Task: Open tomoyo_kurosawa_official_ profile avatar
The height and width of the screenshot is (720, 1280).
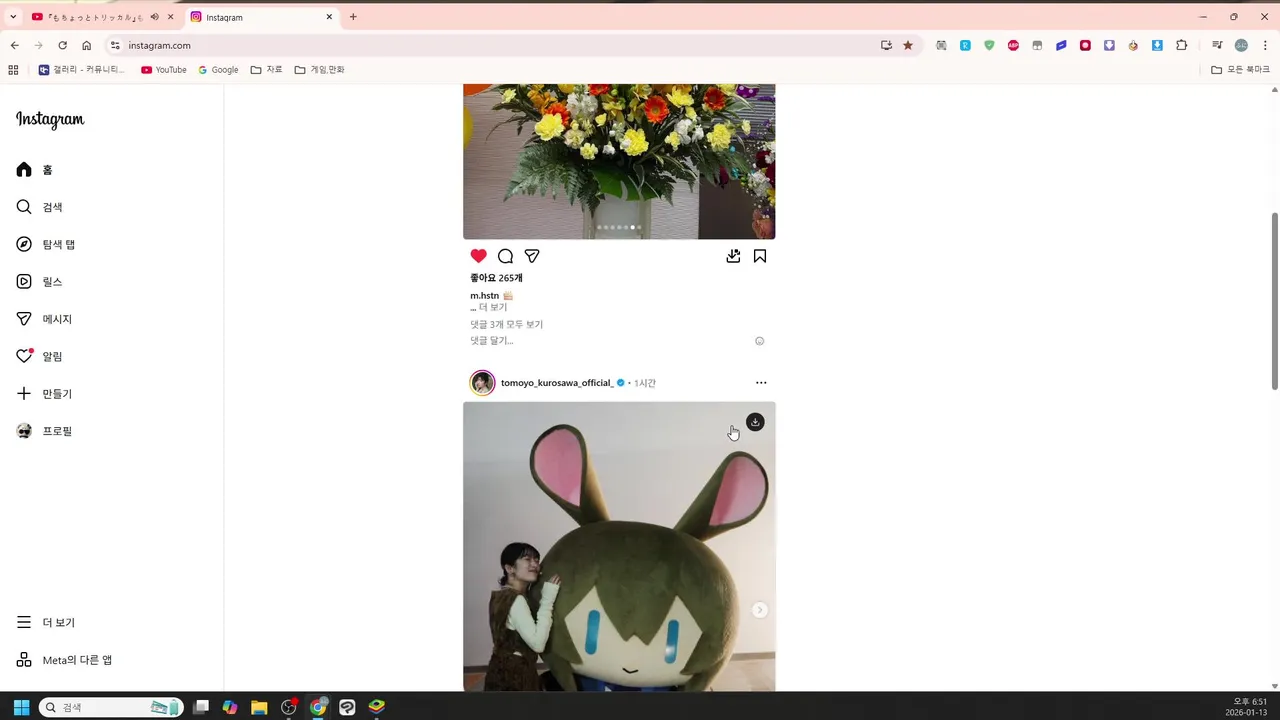Action: (483, 383)
